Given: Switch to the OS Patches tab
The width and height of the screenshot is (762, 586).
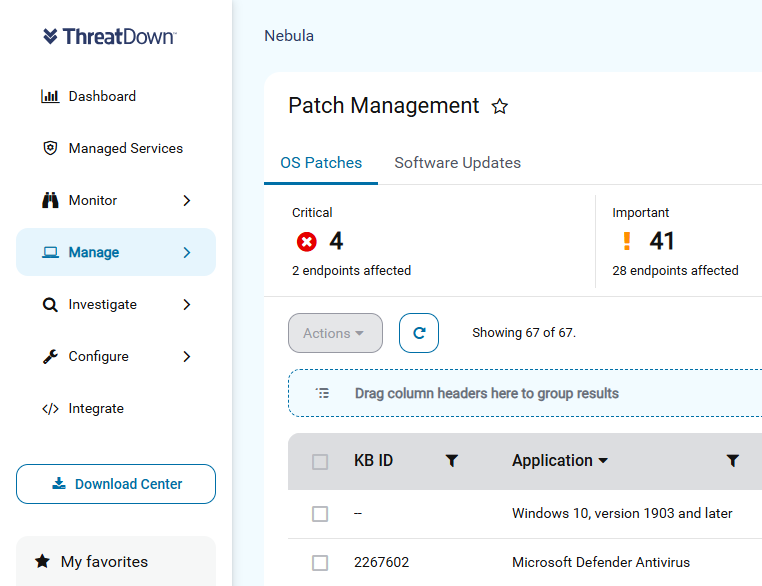Looking at the screenshot, I should 321,163.
